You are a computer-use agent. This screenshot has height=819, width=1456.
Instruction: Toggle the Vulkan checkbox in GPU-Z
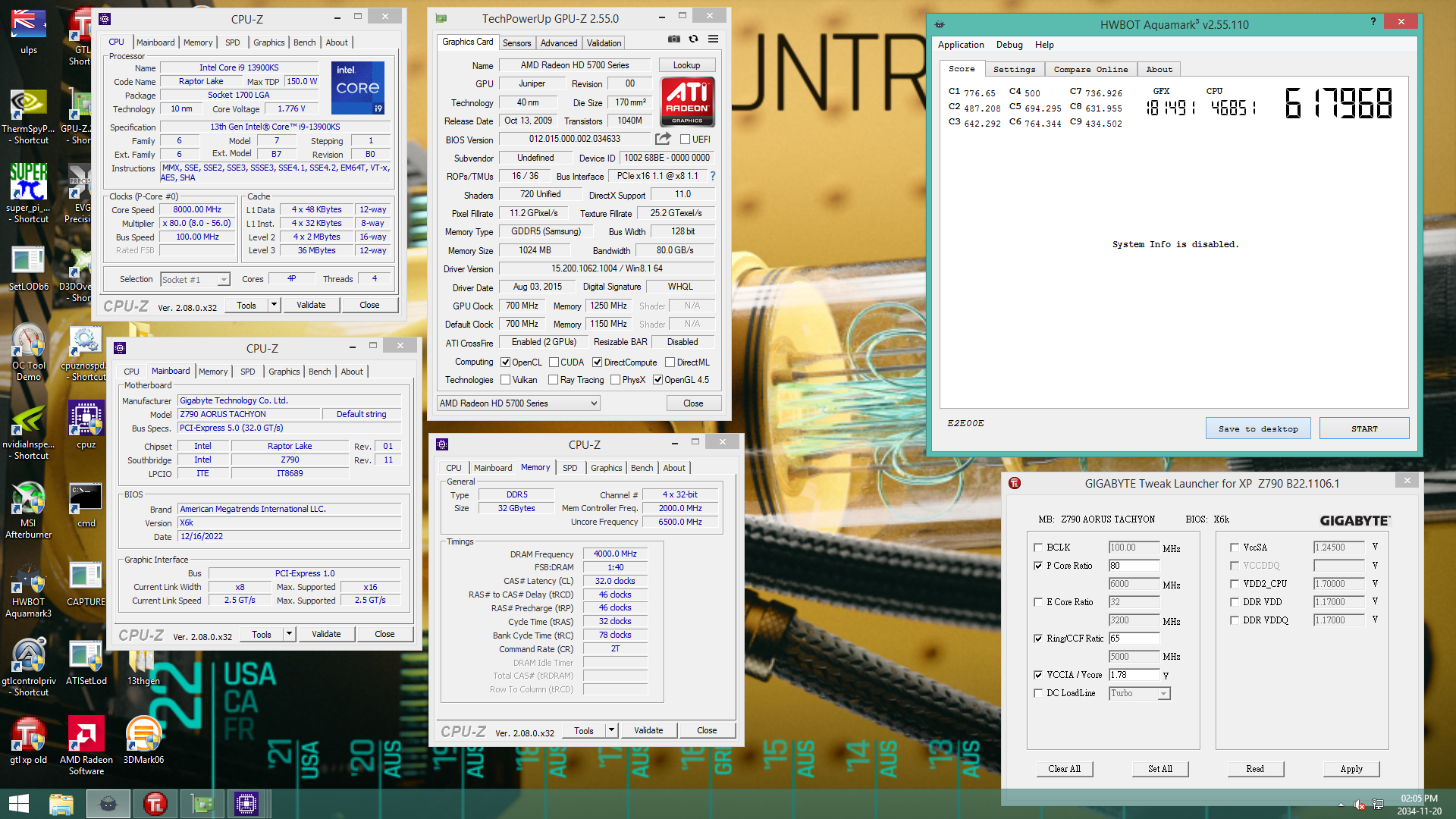(x=505, y=380)
